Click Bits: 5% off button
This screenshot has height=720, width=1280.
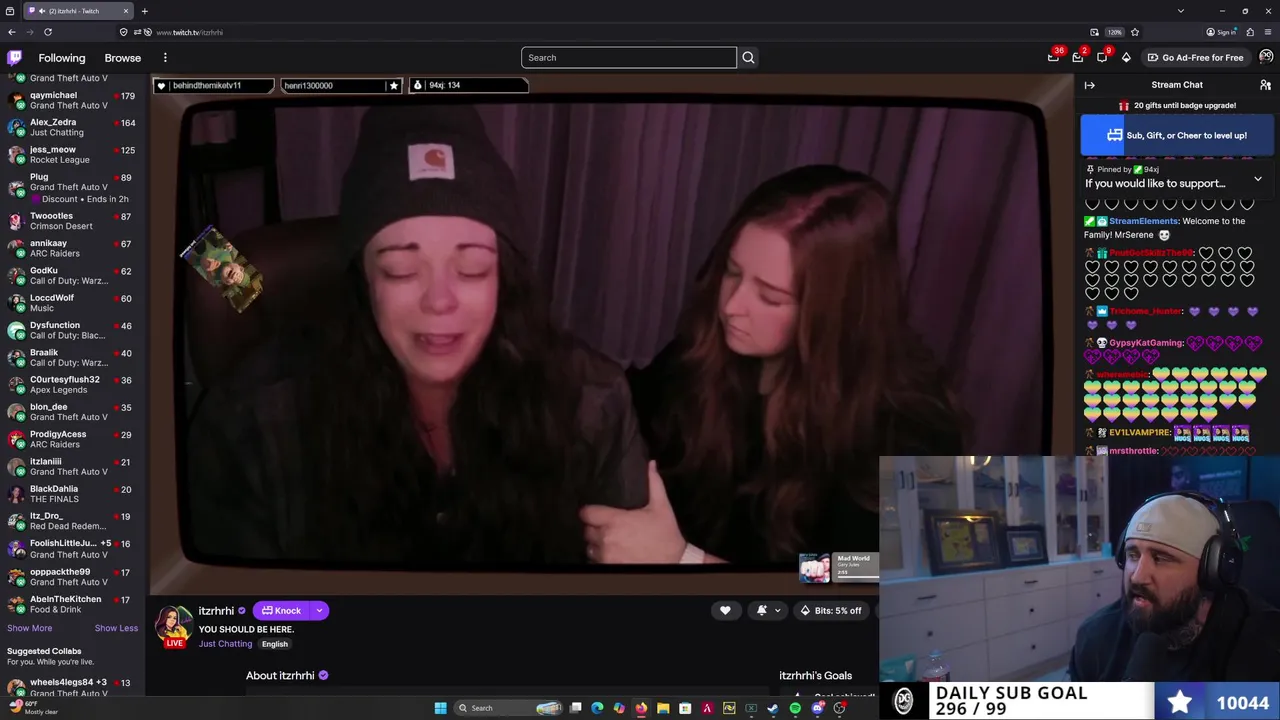pyautogui.click(x=830, y=610)
